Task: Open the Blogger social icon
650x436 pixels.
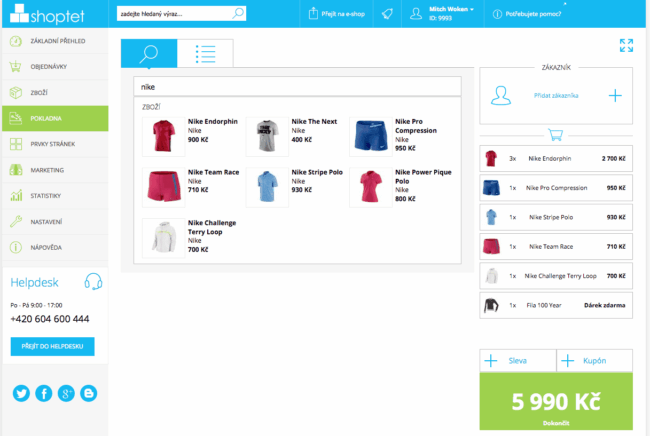Action: click(x=88, y=393)
